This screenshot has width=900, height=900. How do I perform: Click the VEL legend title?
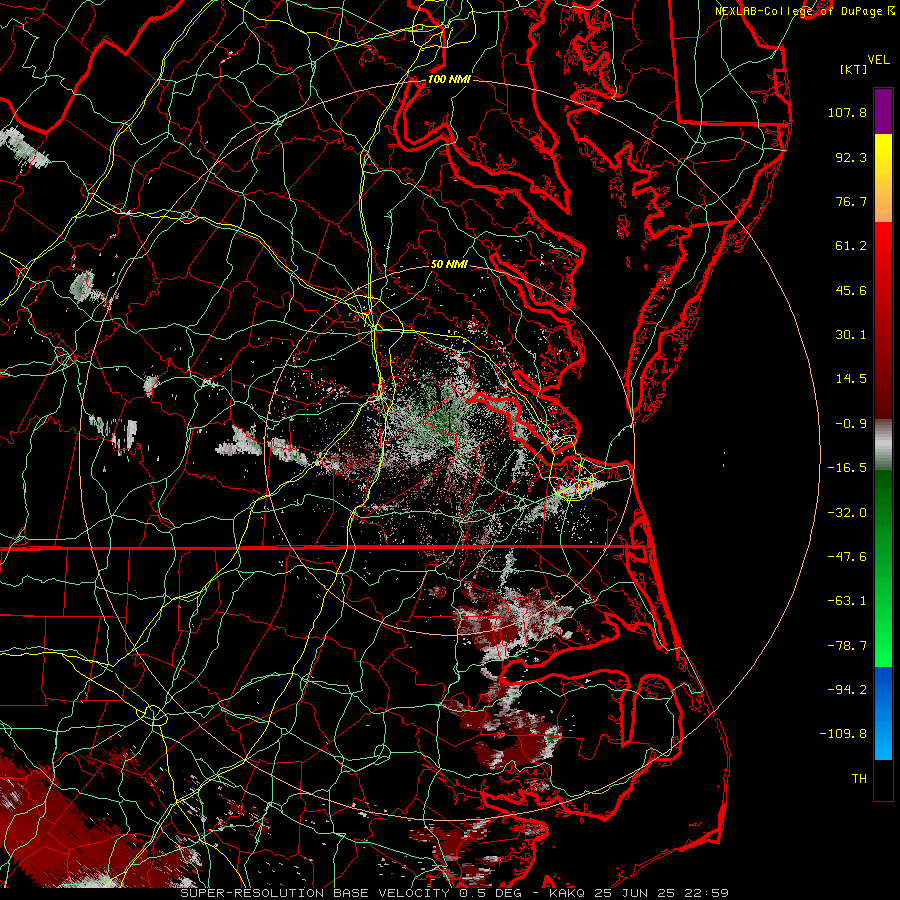(x=878, y=60)
